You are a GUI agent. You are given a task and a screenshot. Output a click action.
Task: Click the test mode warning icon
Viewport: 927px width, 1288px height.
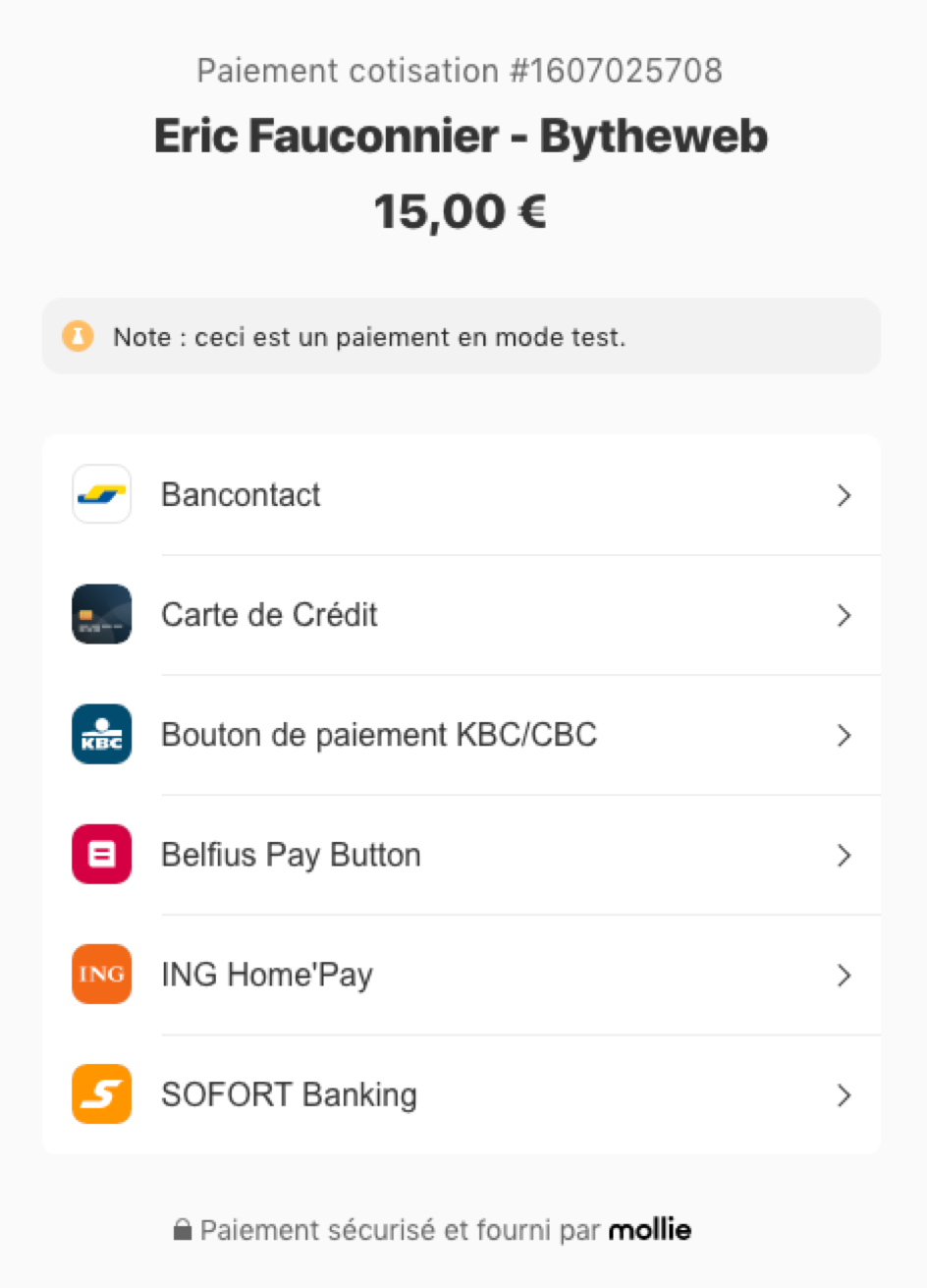coord(78,336)
